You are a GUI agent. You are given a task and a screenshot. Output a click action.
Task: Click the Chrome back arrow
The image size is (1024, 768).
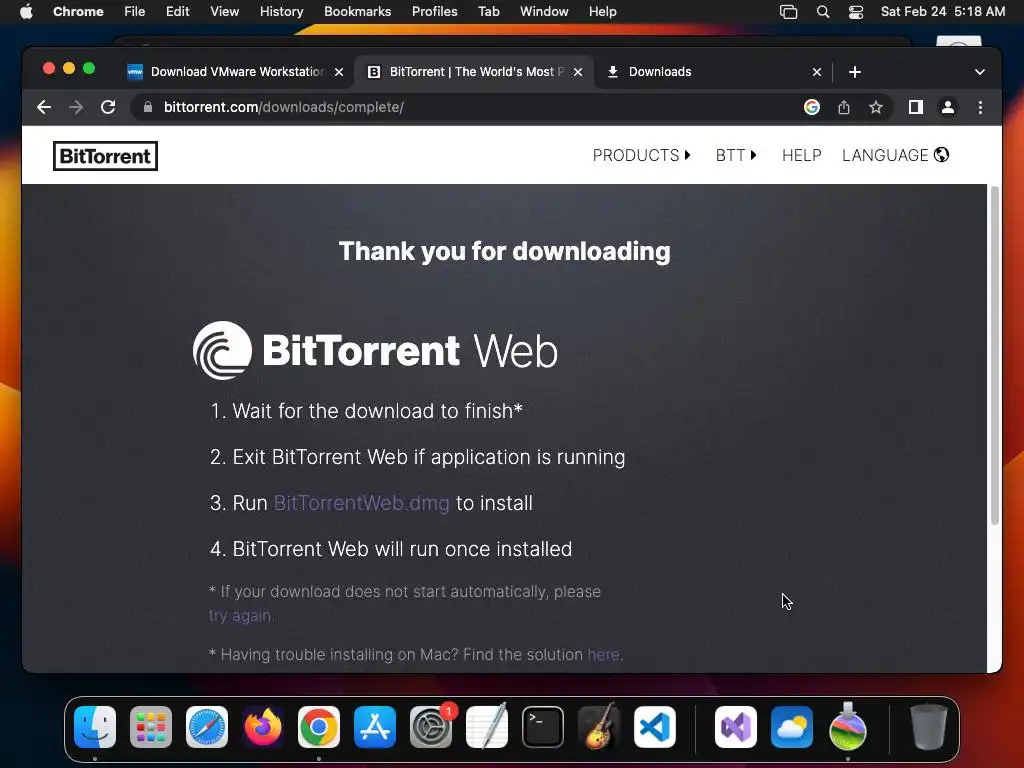pos(44,107)
